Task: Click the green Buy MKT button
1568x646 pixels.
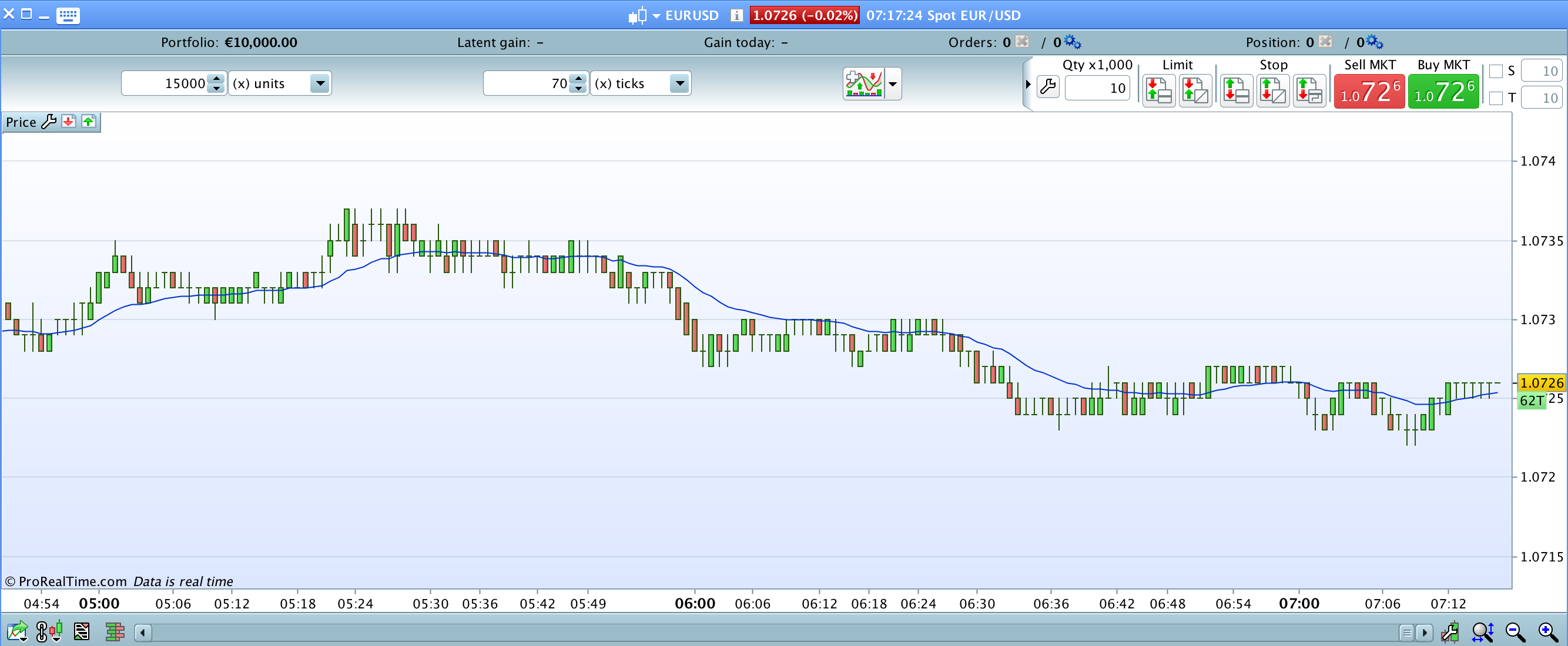Action: 1443,92
